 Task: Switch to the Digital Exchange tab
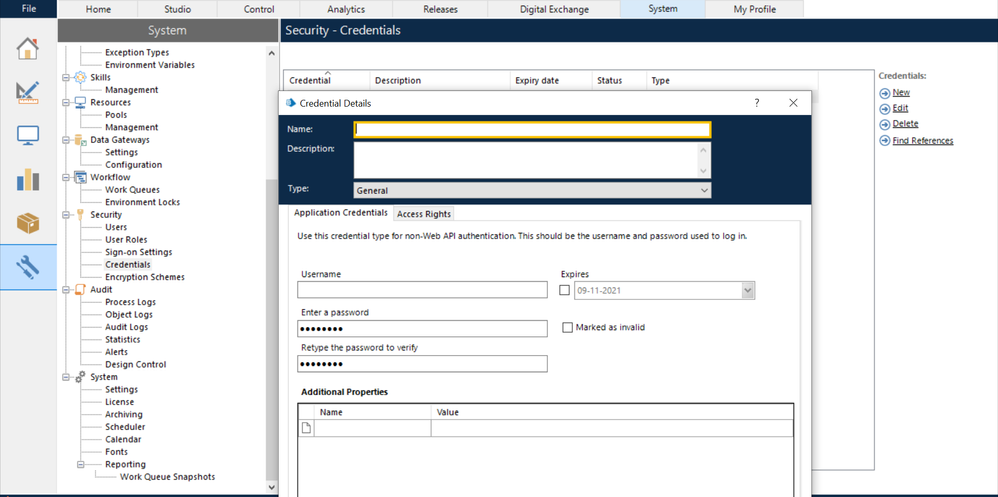click(554, 9)
